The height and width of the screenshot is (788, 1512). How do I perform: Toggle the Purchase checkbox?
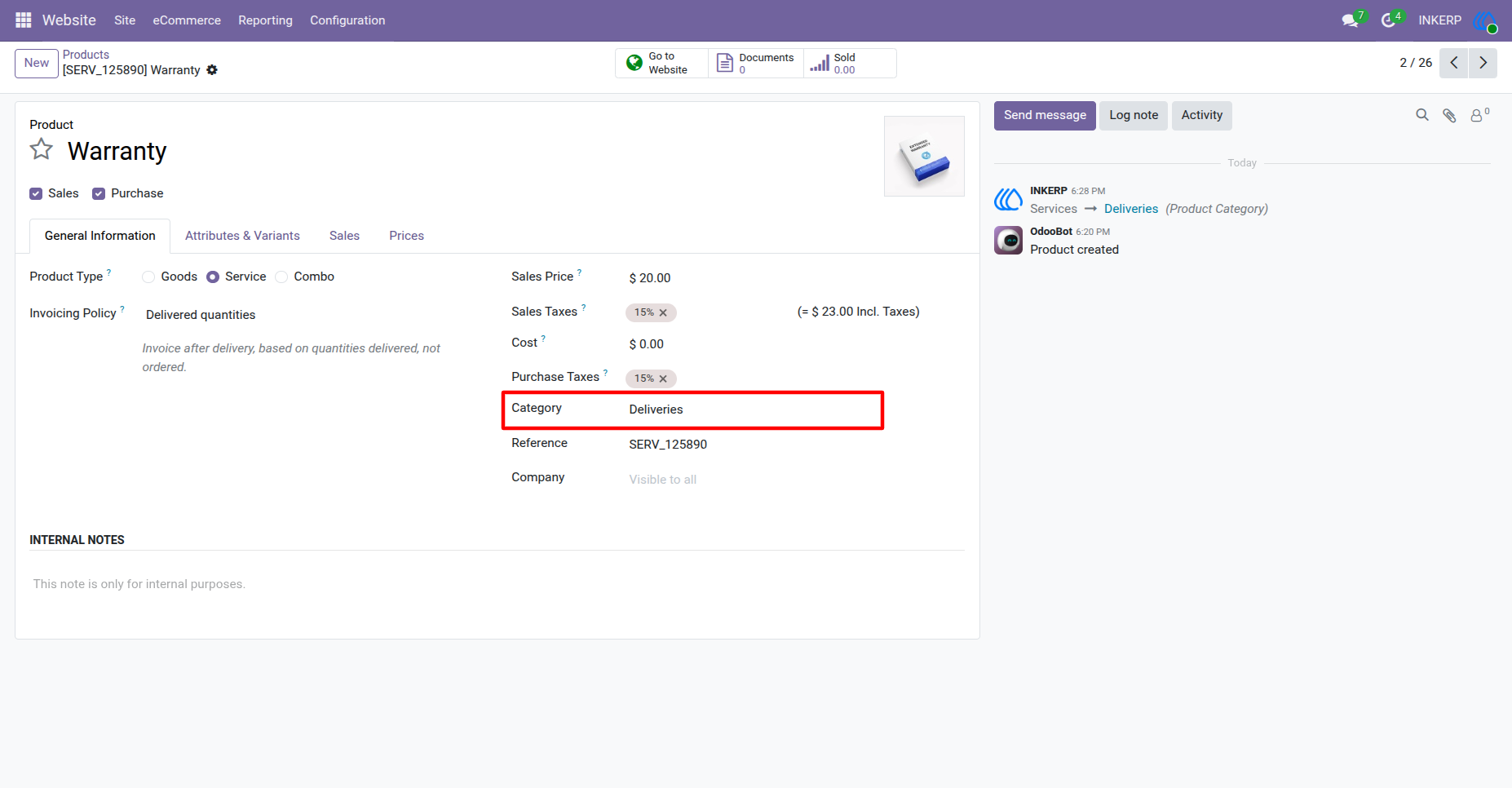99,193
